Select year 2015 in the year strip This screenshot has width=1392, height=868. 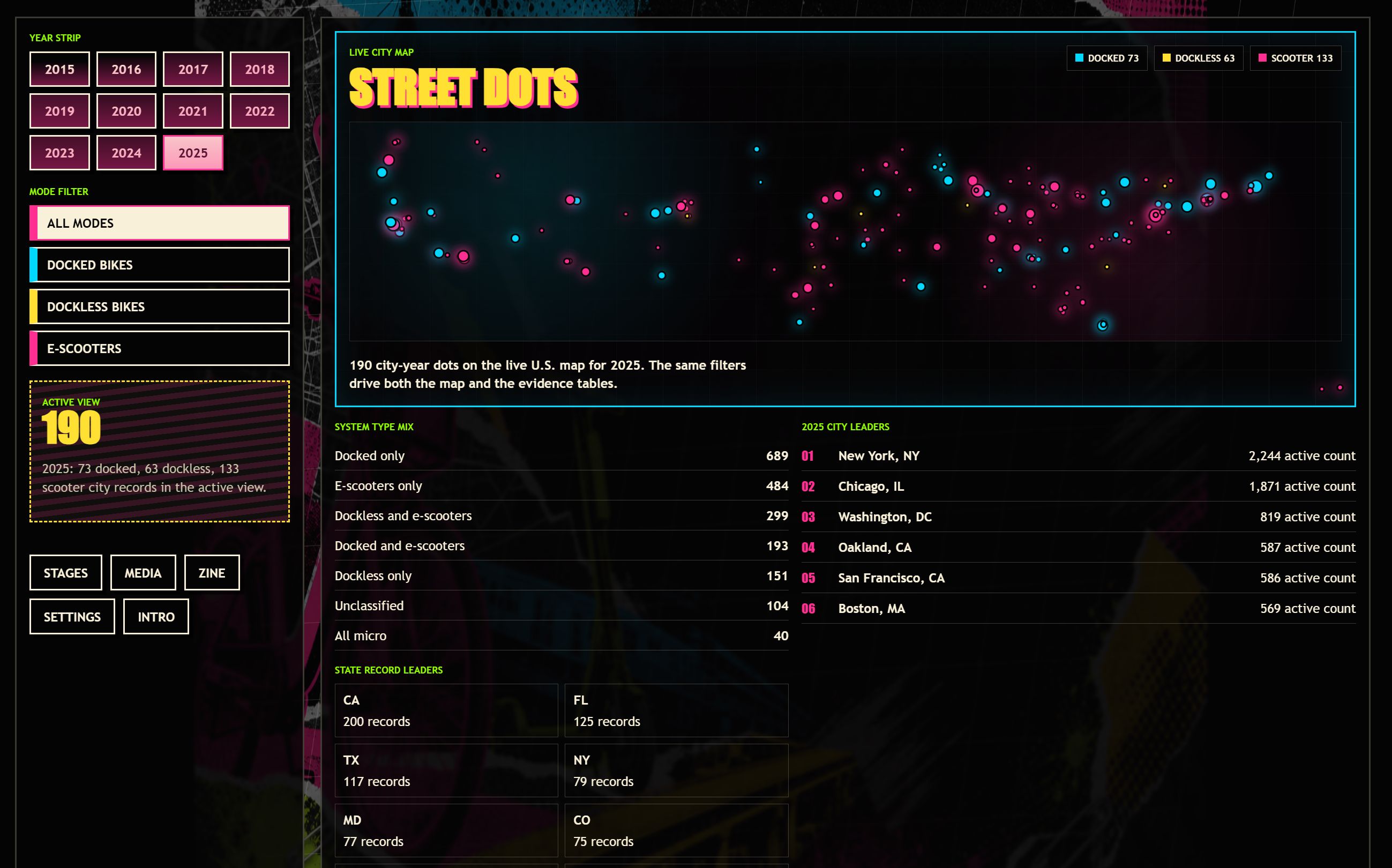pos(59,70)
